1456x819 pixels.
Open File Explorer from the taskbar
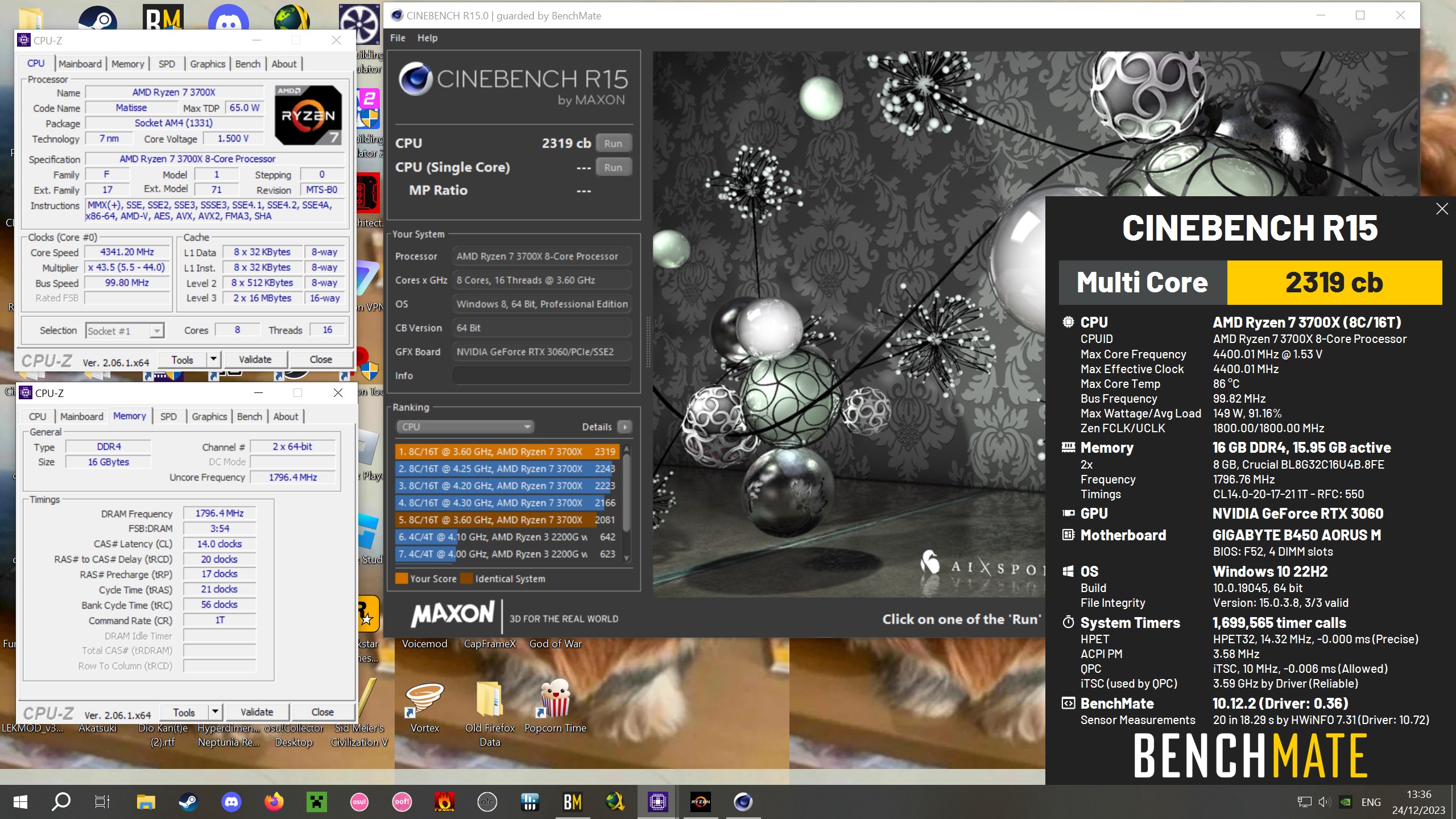tap(146, 802)
